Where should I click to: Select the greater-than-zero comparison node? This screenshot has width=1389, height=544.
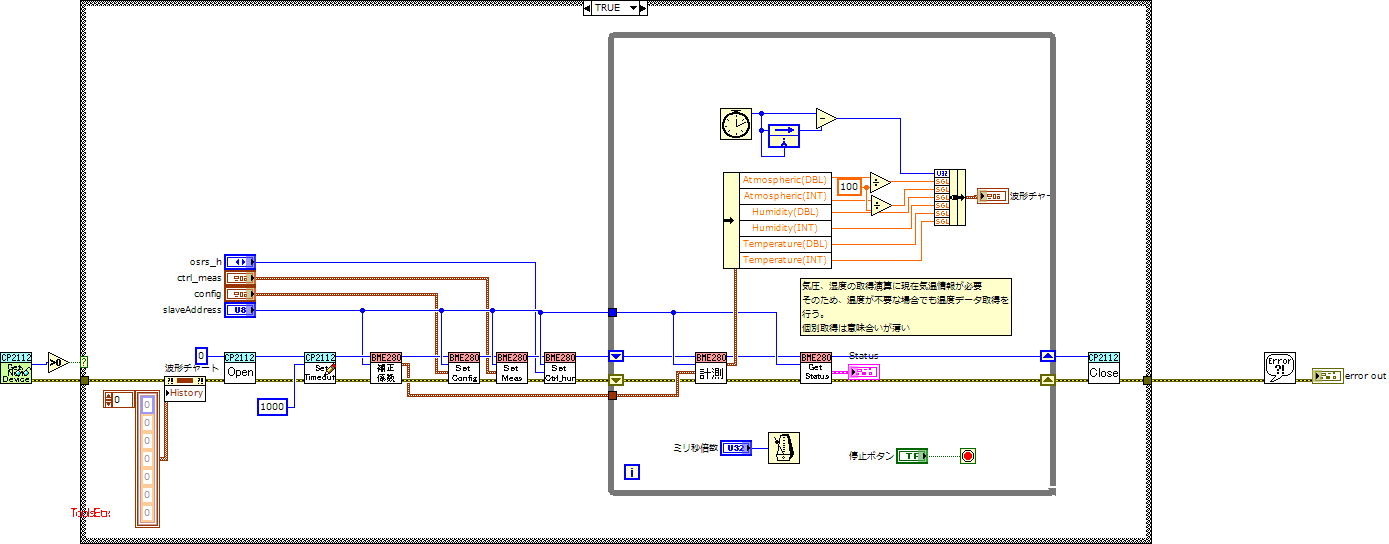click(x=58, y=362)
